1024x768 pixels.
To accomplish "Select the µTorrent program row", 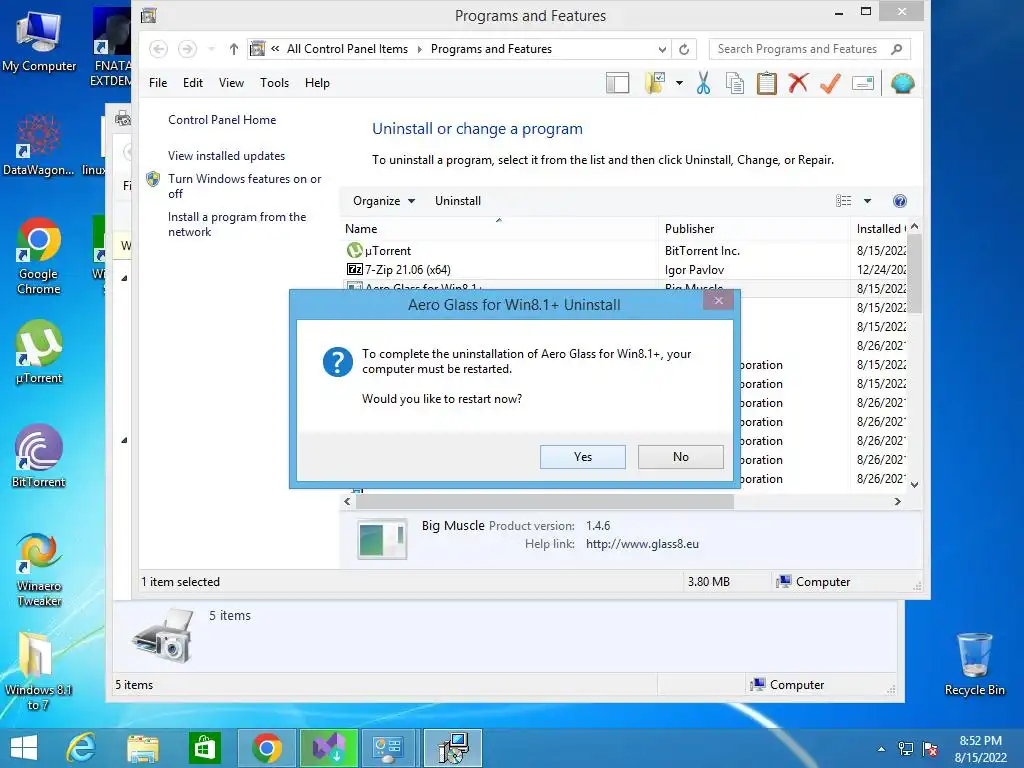I will point(624,251).
